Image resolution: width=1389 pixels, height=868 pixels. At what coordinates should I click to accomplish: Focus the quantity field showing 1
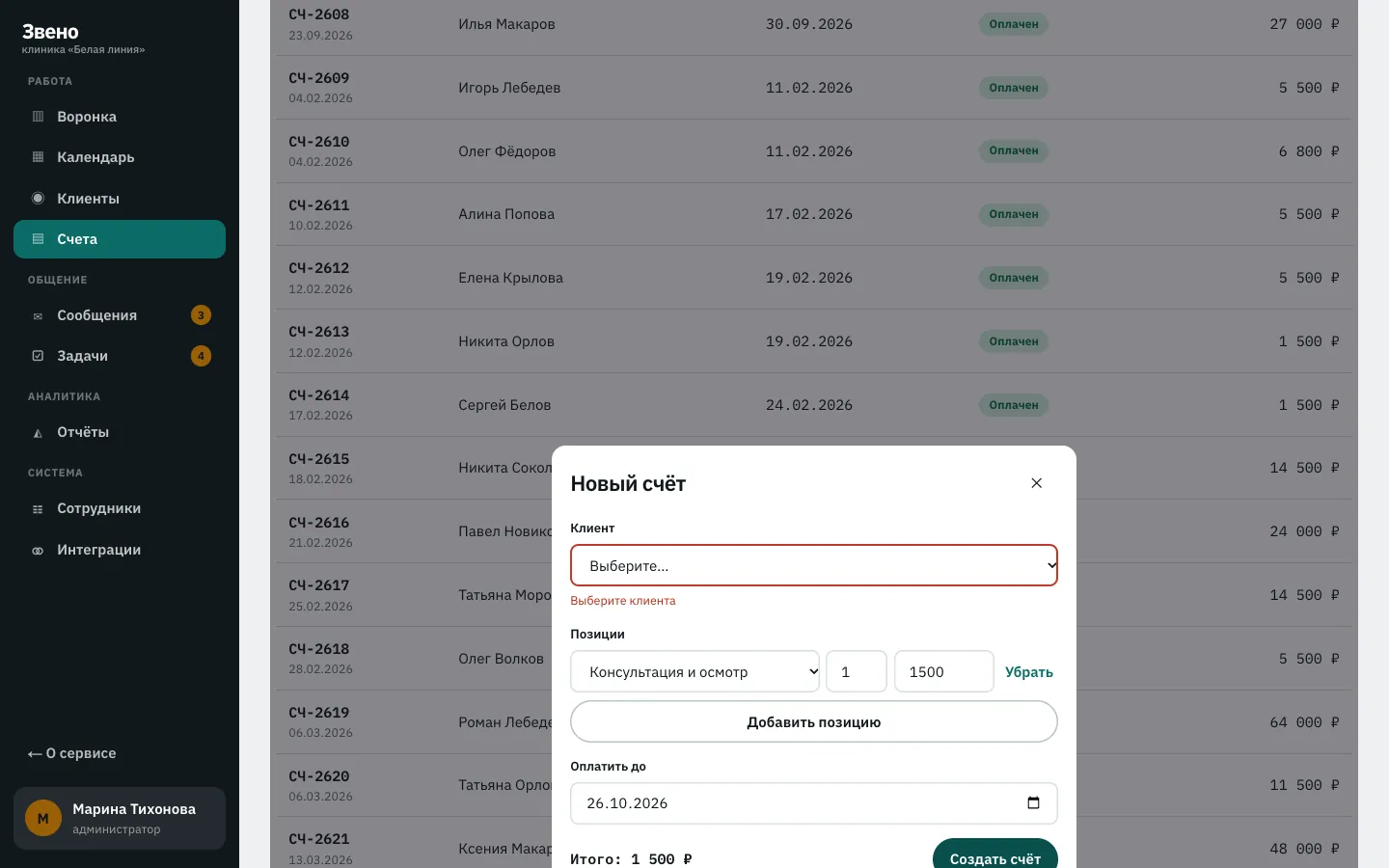click(x=857, y=671)
